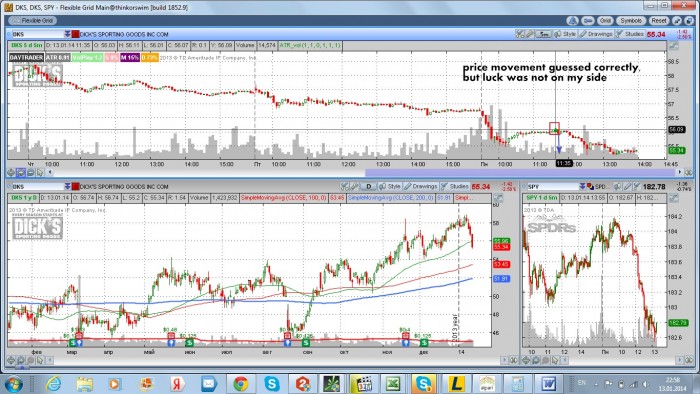
Task: Open daily chart settings icon beside price axis
Action: [x=498, y=198]
